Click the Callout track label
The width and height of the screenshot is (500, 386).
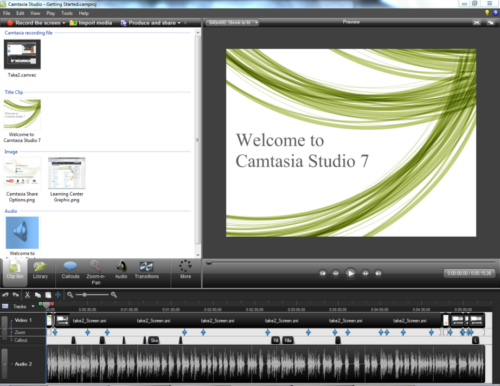tap(21, 340)
